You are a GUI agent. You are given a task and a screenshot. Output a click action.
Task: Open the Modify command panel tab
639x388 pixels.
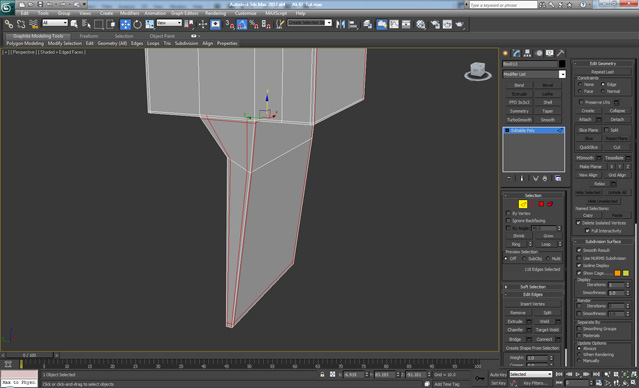(x=516, y=53)
